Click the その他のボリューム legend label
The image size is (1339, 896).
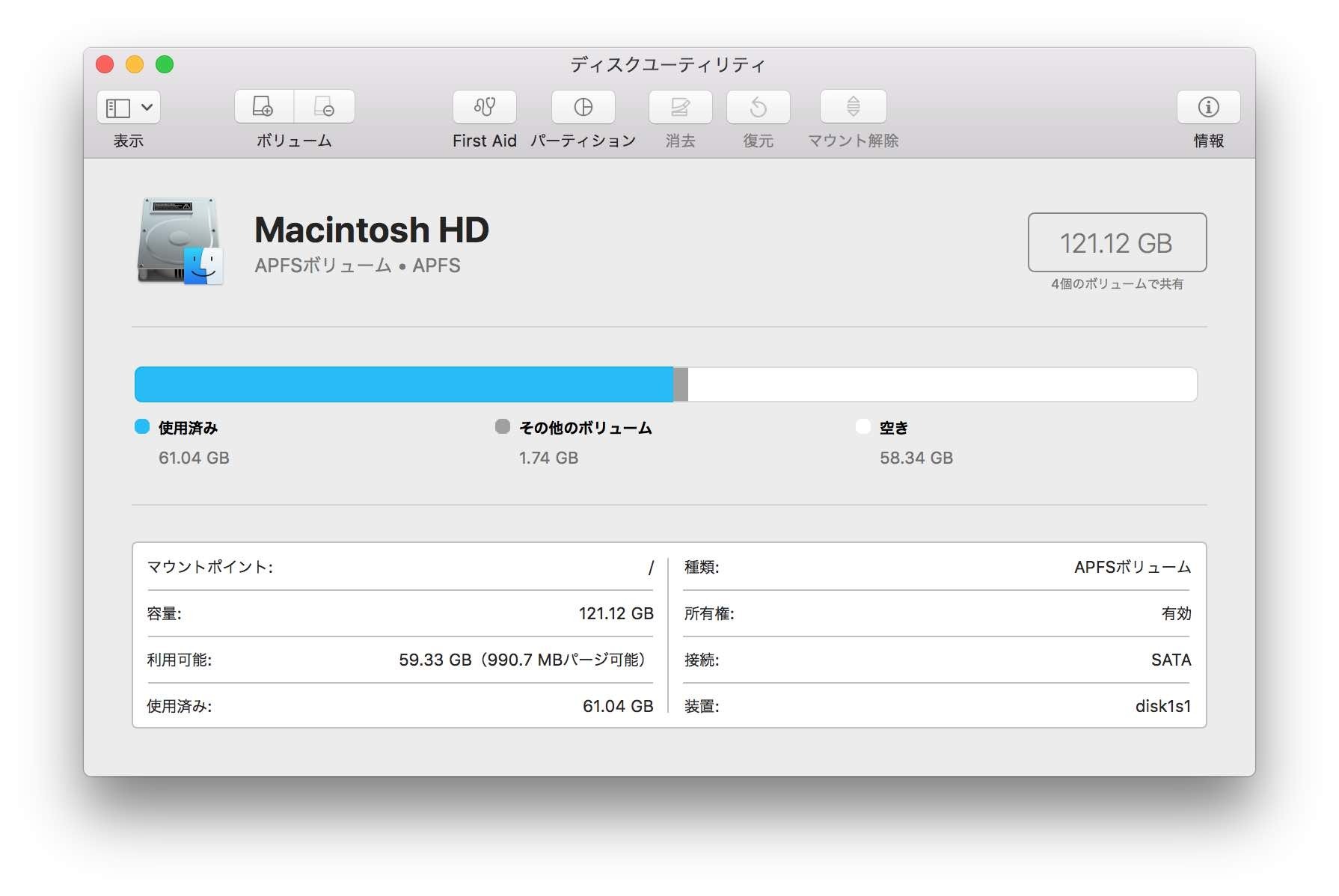coord(586,428)
